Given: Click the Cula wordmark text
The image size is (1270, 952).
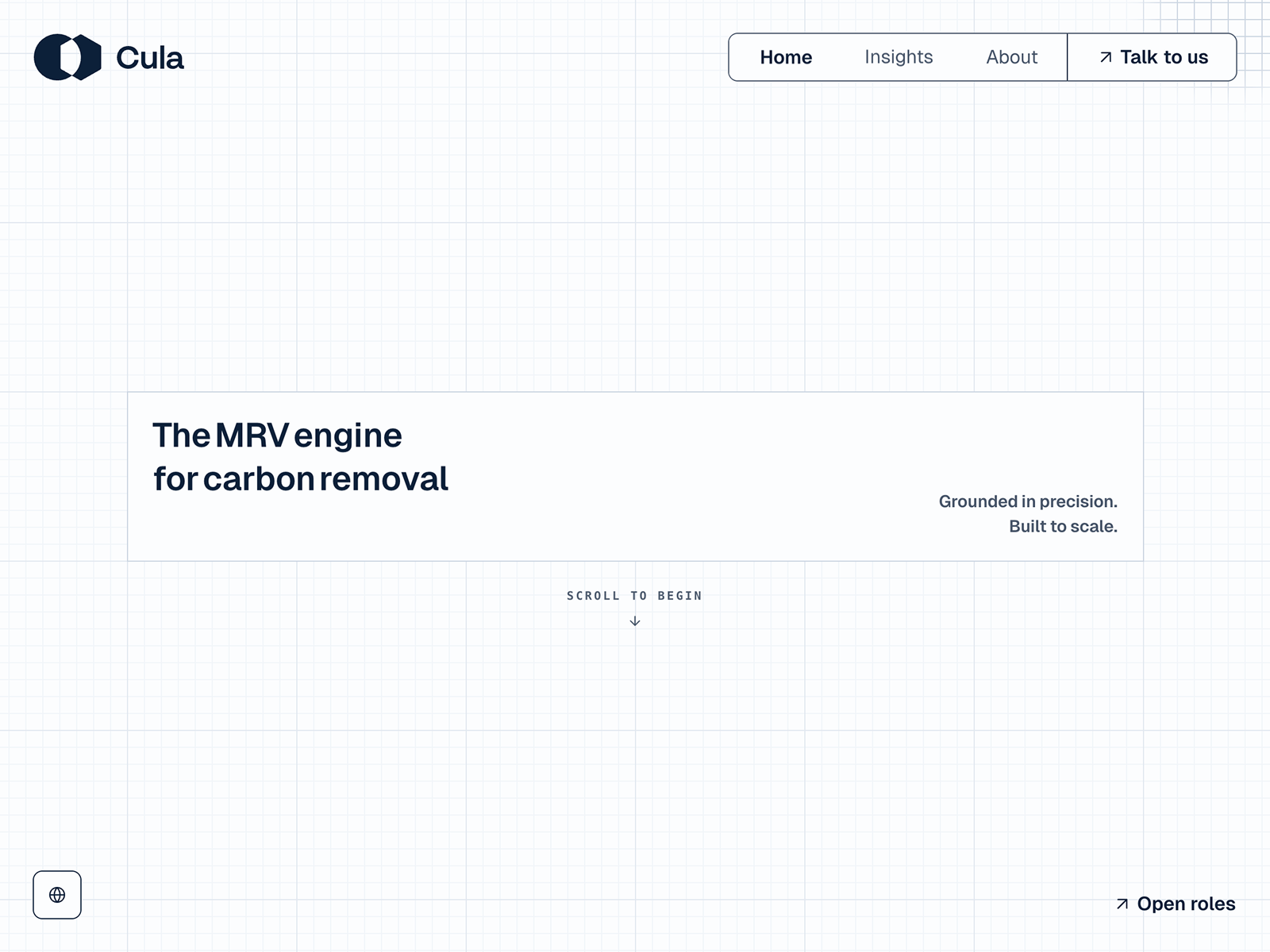Looking at the screenshot, I should (150, 58).
